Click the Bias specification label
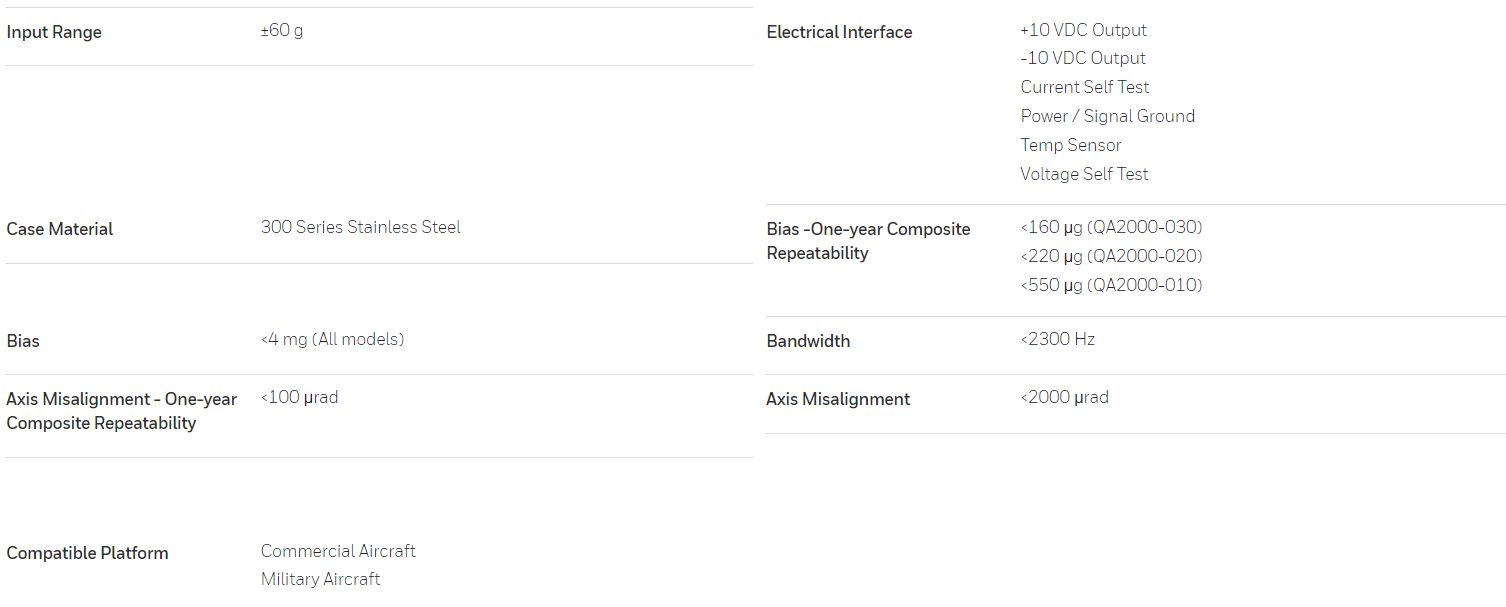Viewport: 1506px width, 607px height. [23, 341]
